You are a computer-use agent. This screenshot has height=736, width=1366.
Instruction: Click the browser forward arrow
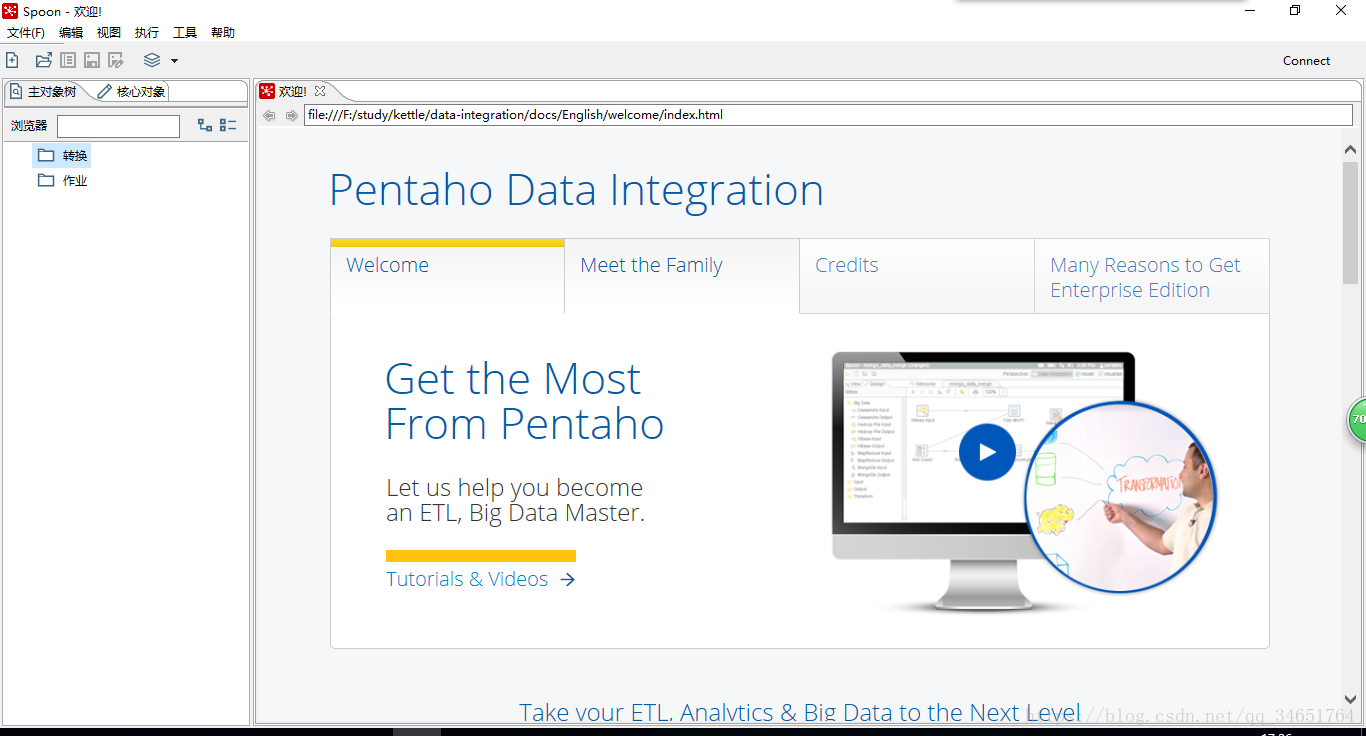pos(291,115)
